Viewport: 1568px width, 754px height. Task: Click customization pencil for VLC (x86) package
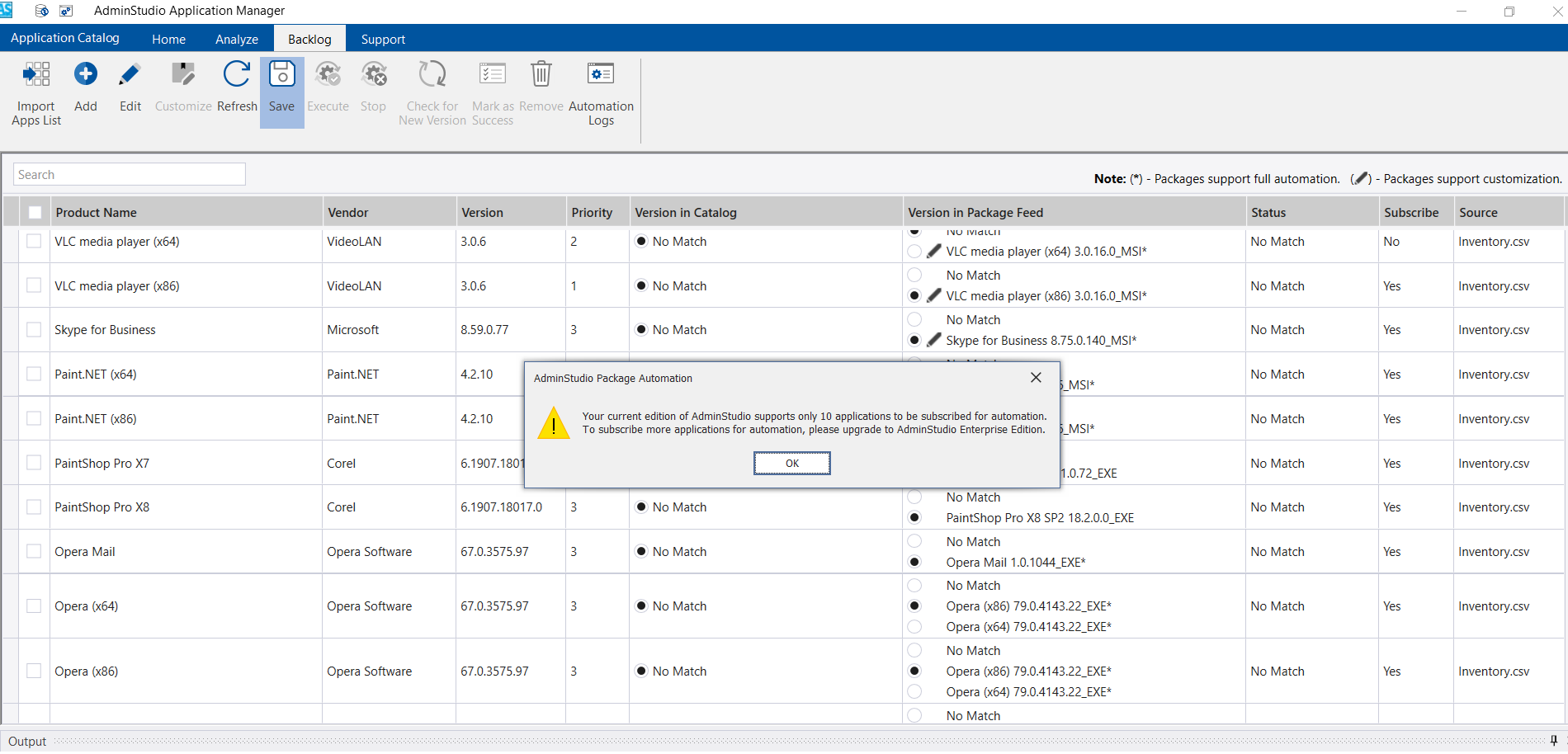coord(934,295)
